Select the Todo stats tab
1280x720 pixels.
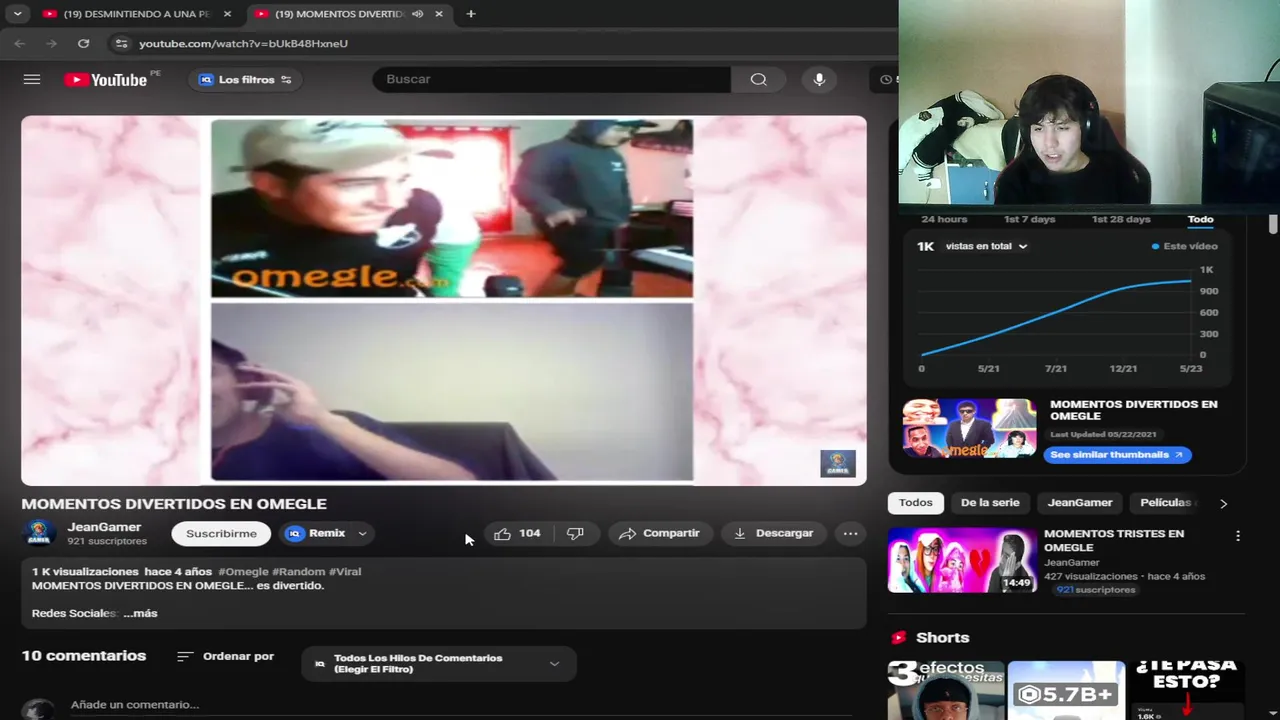(x=1200, y=219)
